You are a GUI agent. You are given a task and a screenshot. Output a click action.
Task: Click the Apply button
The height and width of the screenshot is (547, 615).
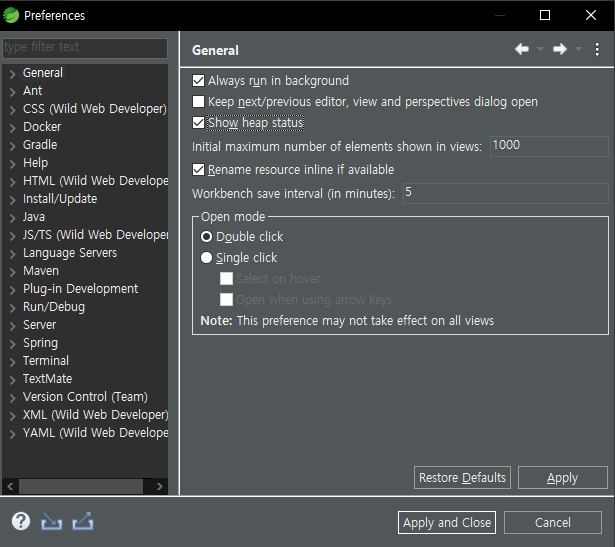pos(562,478)
